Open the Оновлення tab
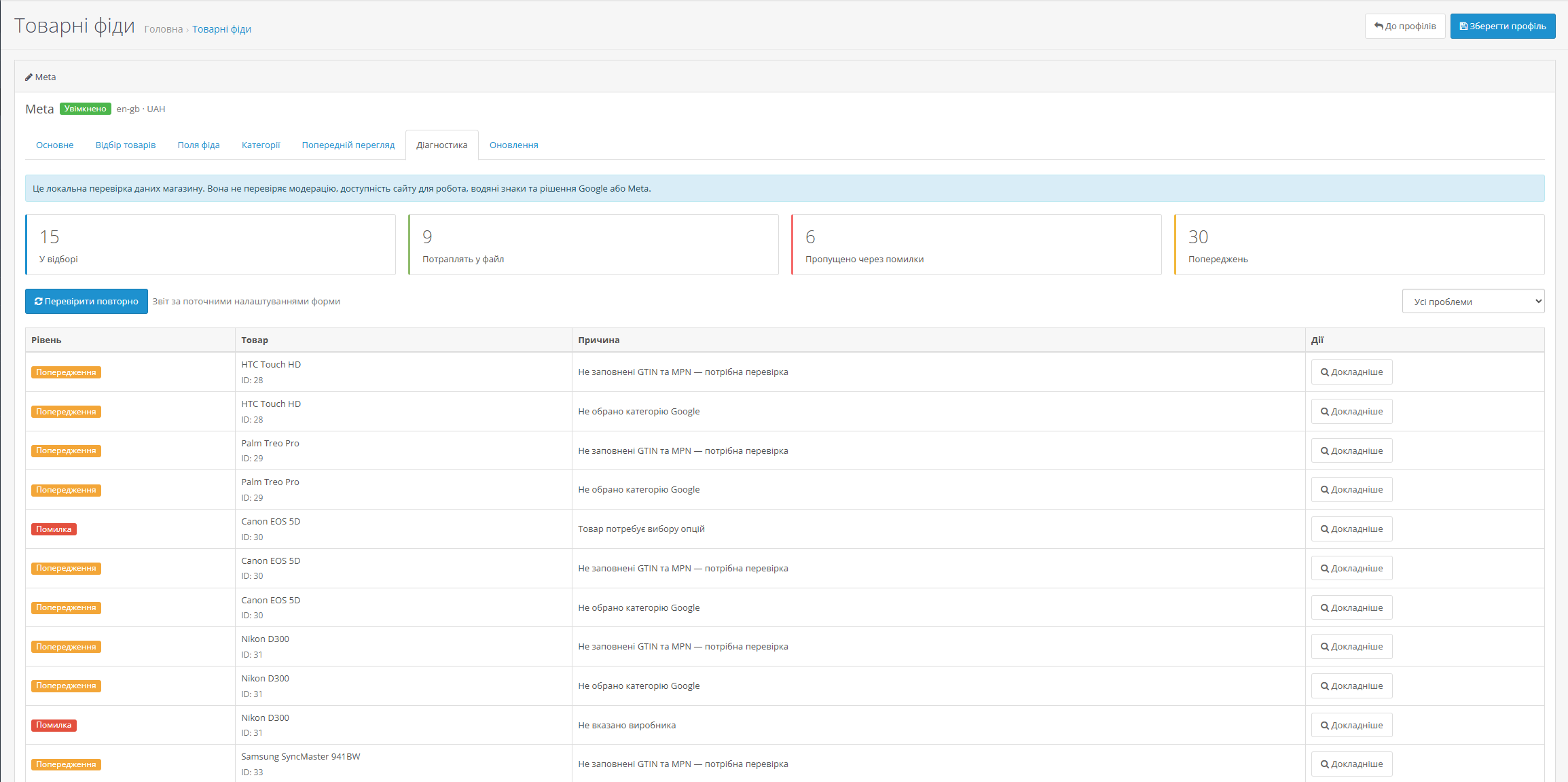The width and height of the screenshot is (1568, 782). [514, 145]
